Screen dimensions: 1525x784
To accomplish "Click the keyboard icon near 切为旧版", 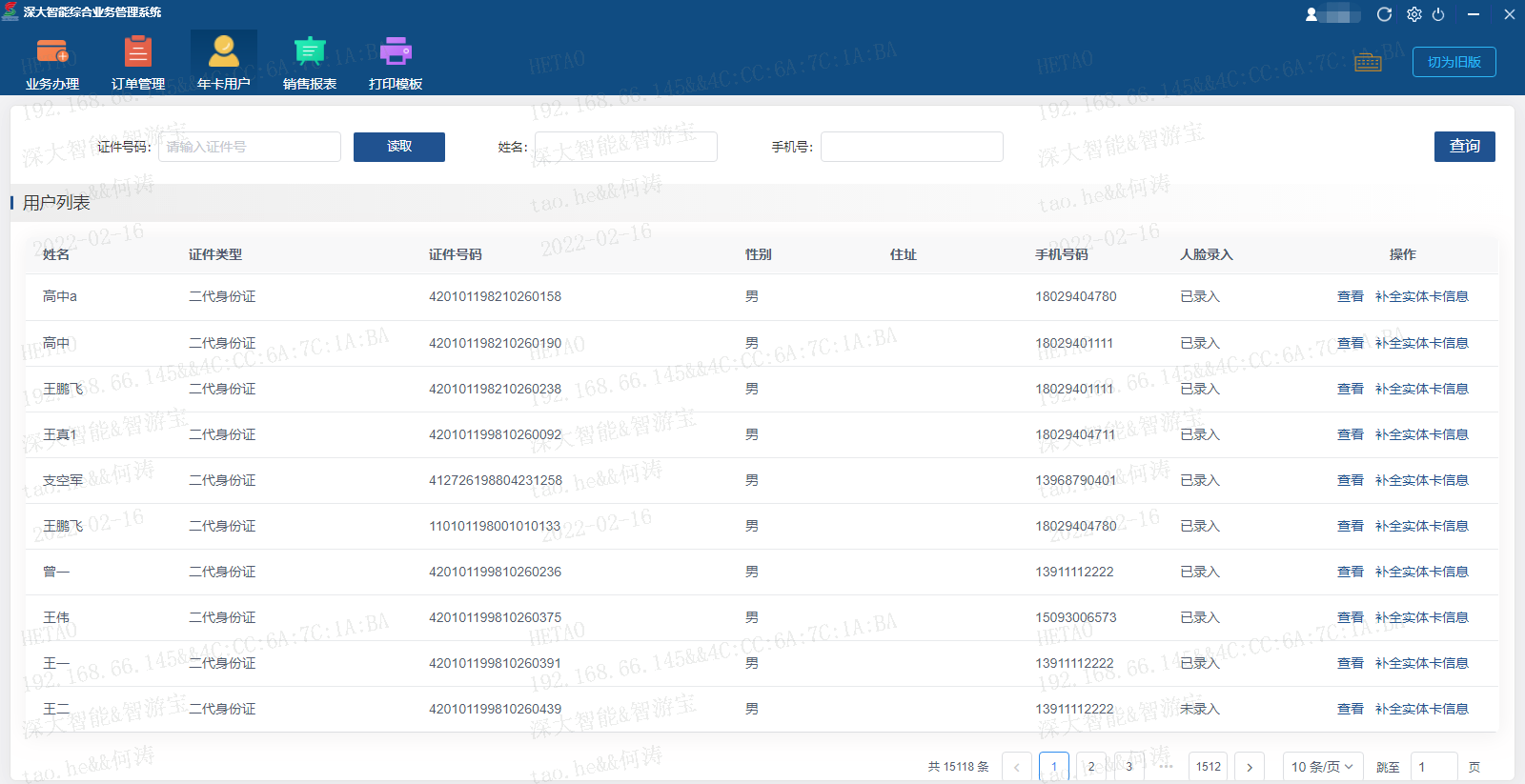I will pyautogui.click(x=1368, y=63).
